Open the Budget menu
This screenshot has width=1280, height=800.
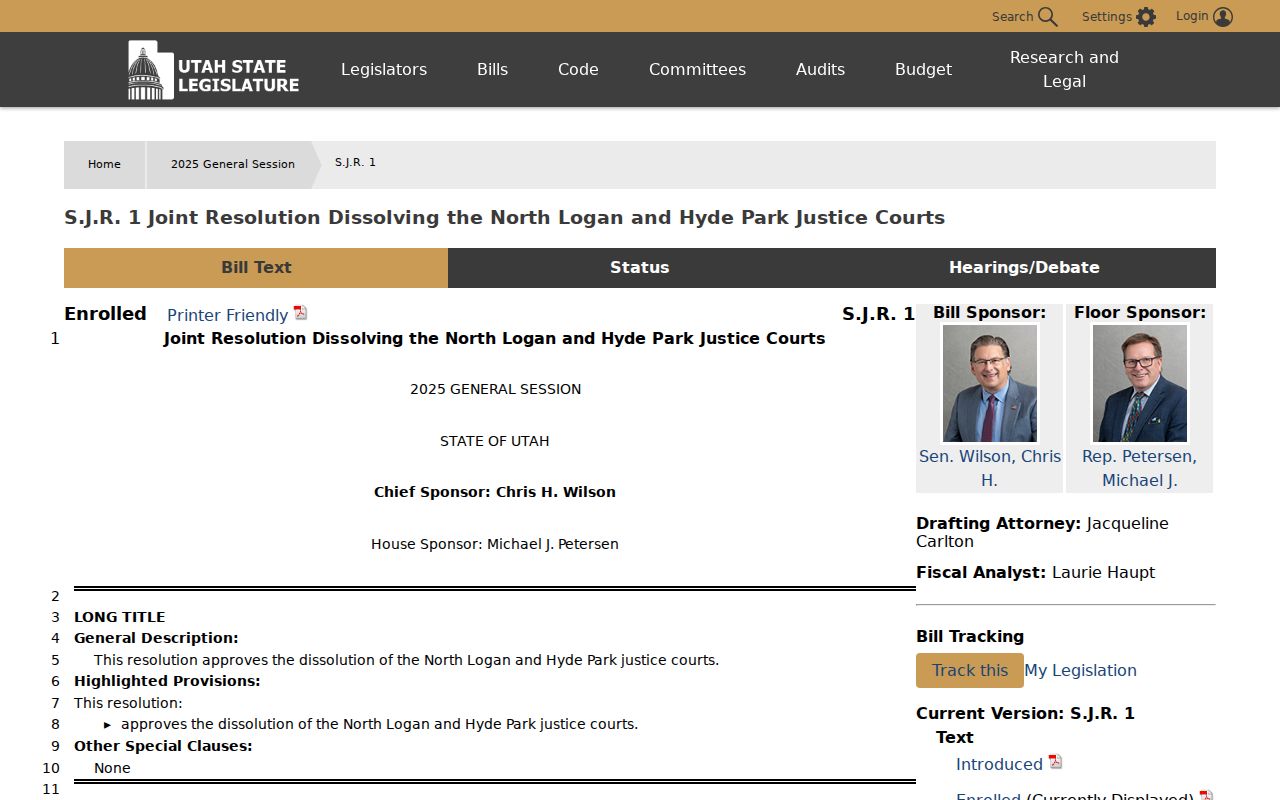tap(923, 70)
